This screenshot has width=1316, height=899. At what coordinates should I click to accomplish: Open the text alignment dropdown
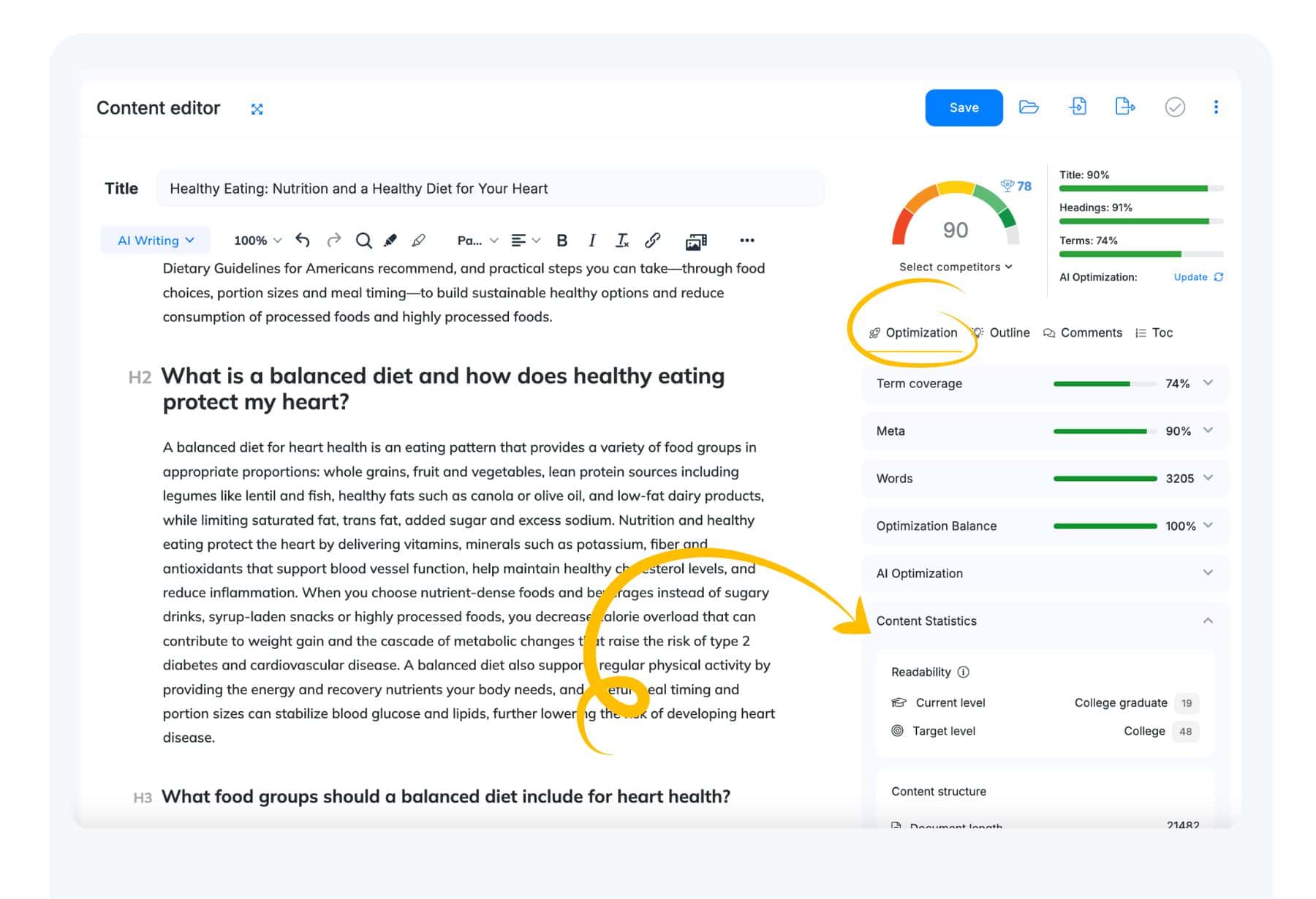(x=526, y=240)
